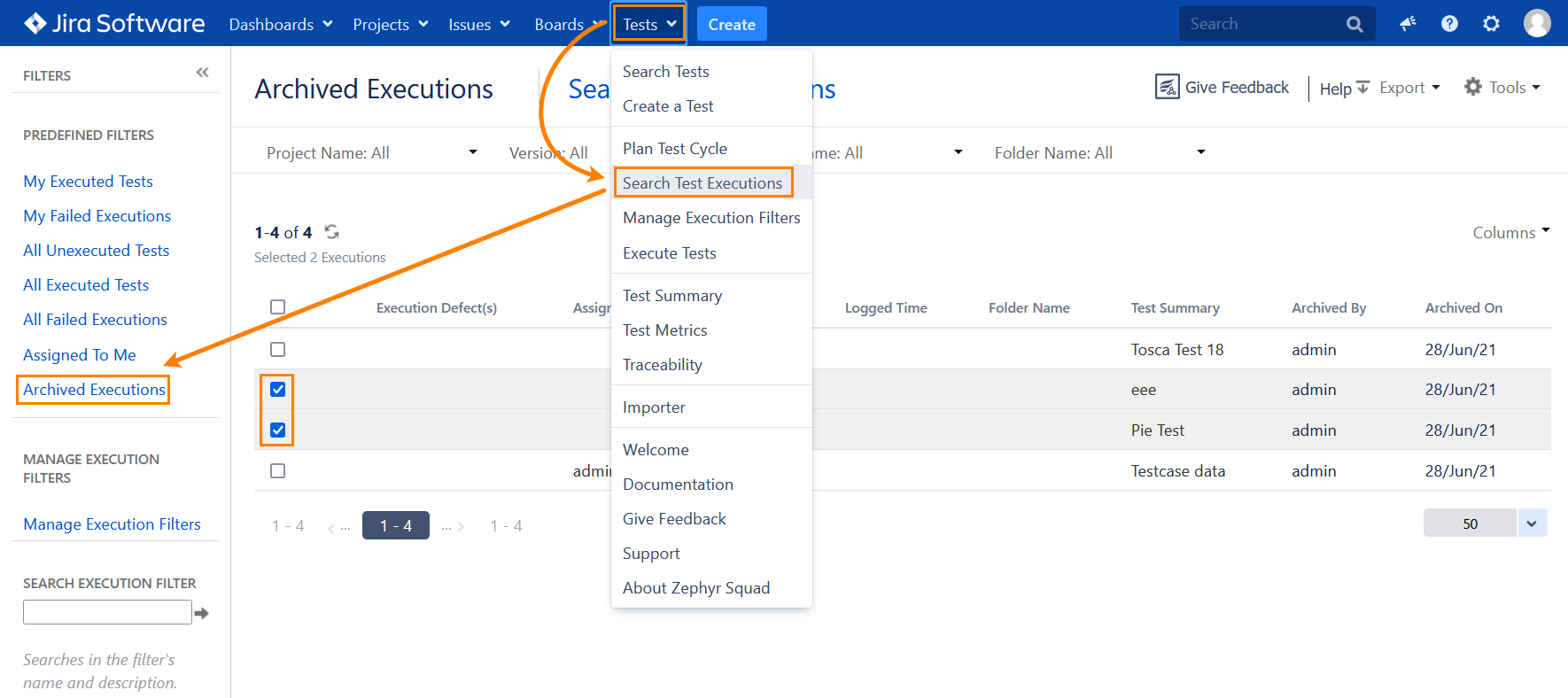1568x698 pixels.
Task: Click the Jira Software logo
Action: [x=114, y=24]
